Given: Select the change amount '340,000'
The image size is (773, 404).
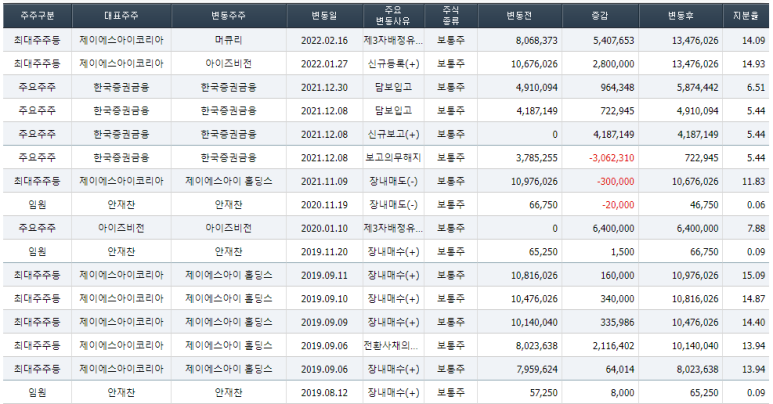Looking at the screenshot, I should [x=618, y=299].
